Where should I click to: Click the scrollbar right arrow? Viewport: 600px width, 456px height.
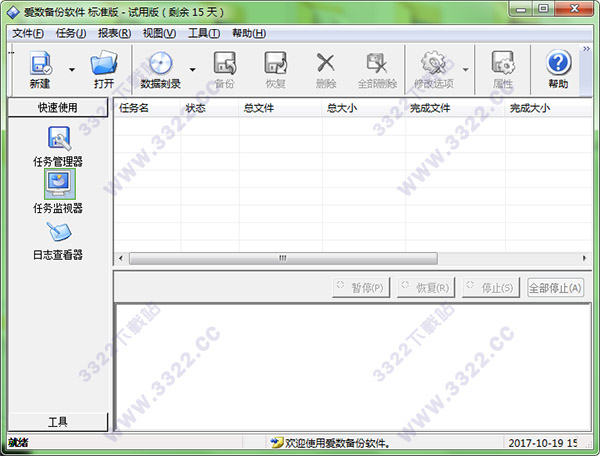click(584, 258)
